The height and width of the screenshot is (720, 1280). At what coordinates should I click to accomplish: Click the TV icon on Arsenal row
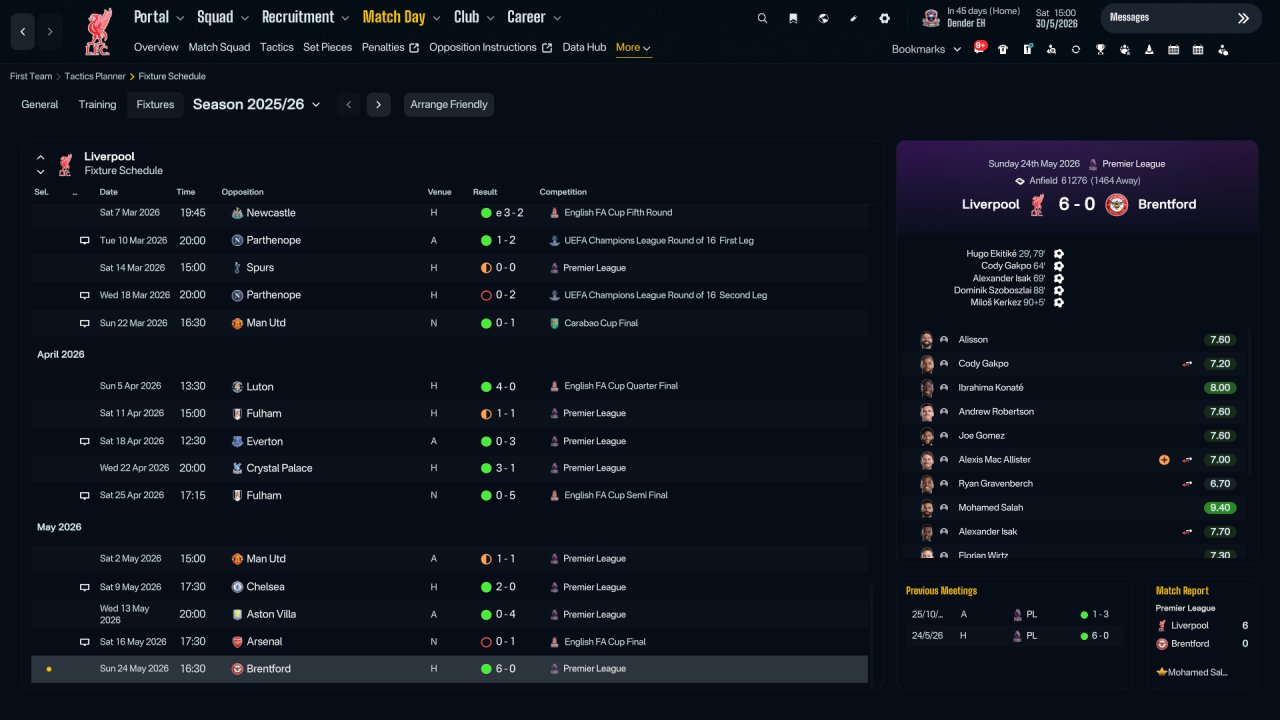click(x=85, y=643)
